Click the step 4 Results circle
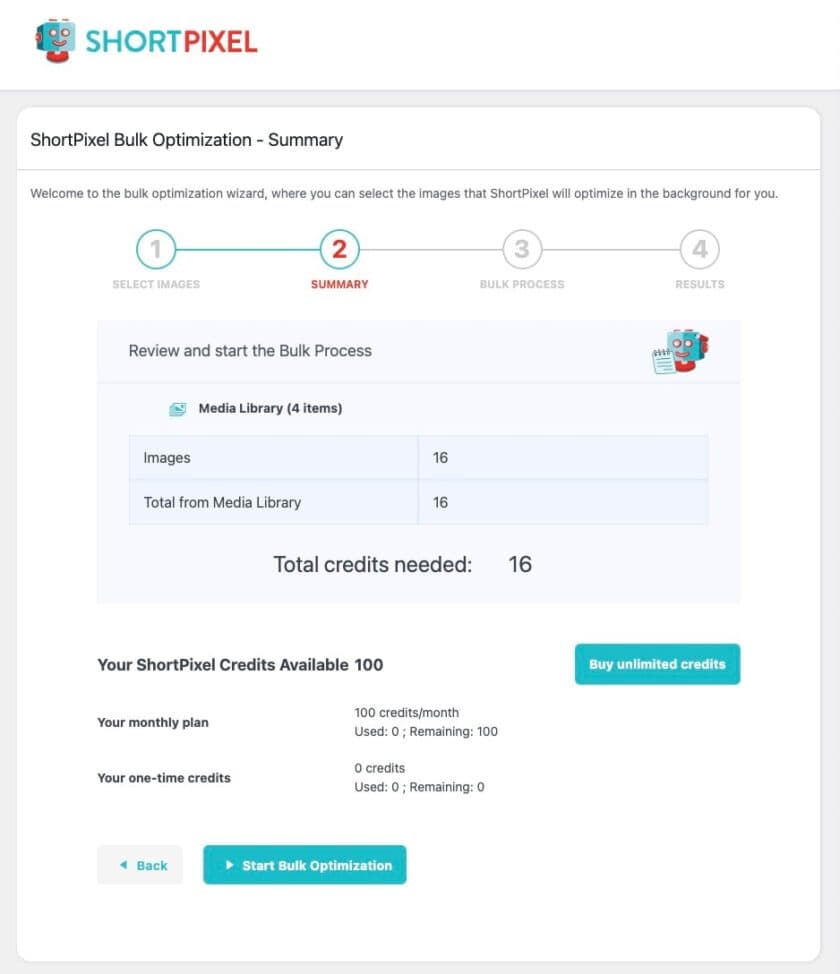 pos(700,249)
